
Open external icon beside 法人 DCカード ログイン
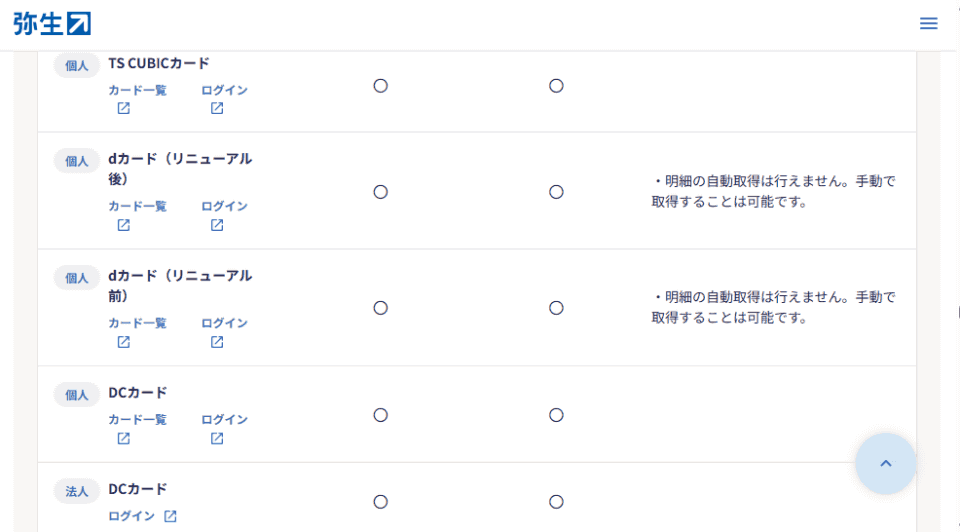[171, 516]
